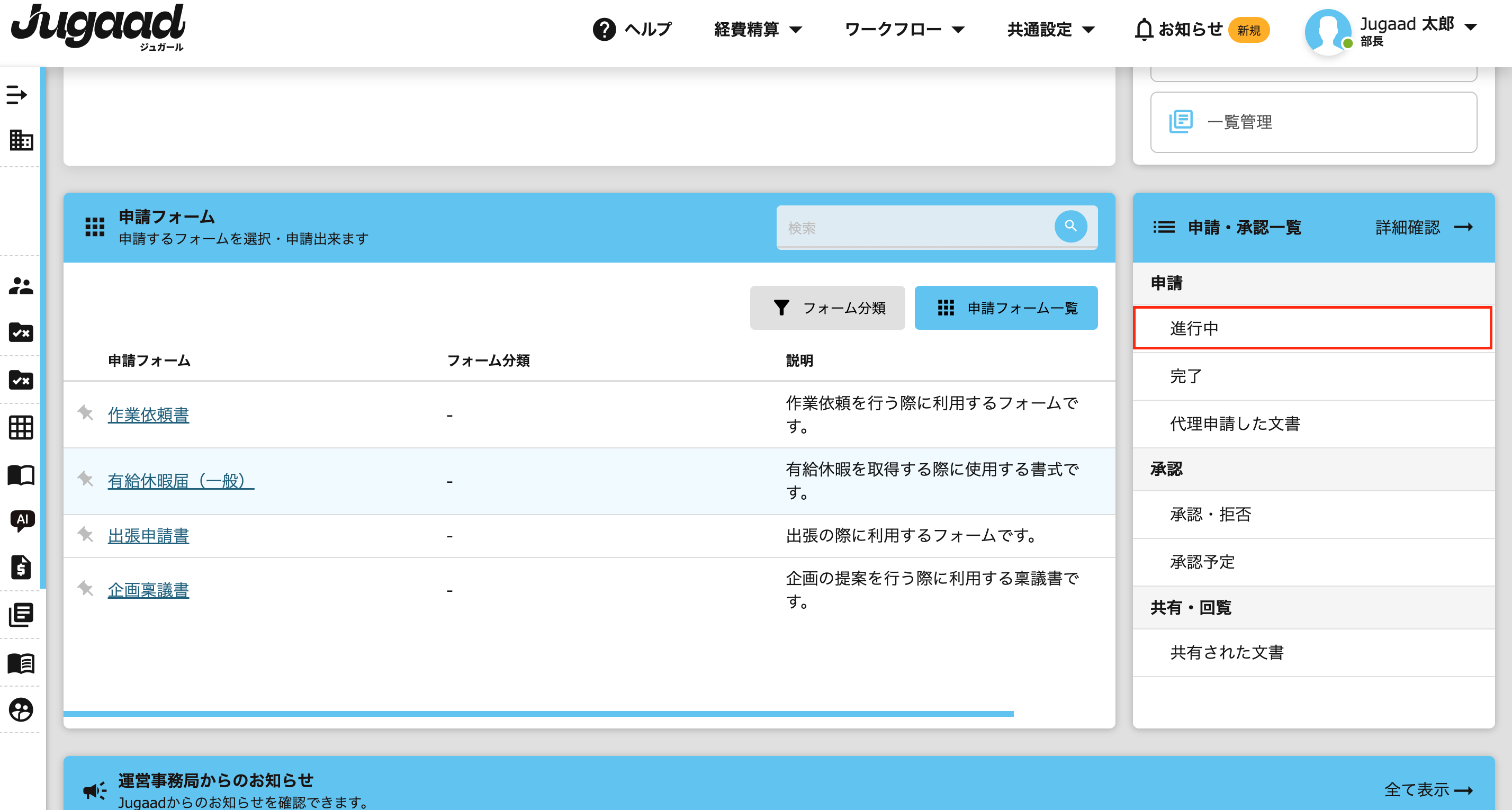Open the building icon in sidebar
The height and width of the screenshot is (810, 1512).
(21, 140)
